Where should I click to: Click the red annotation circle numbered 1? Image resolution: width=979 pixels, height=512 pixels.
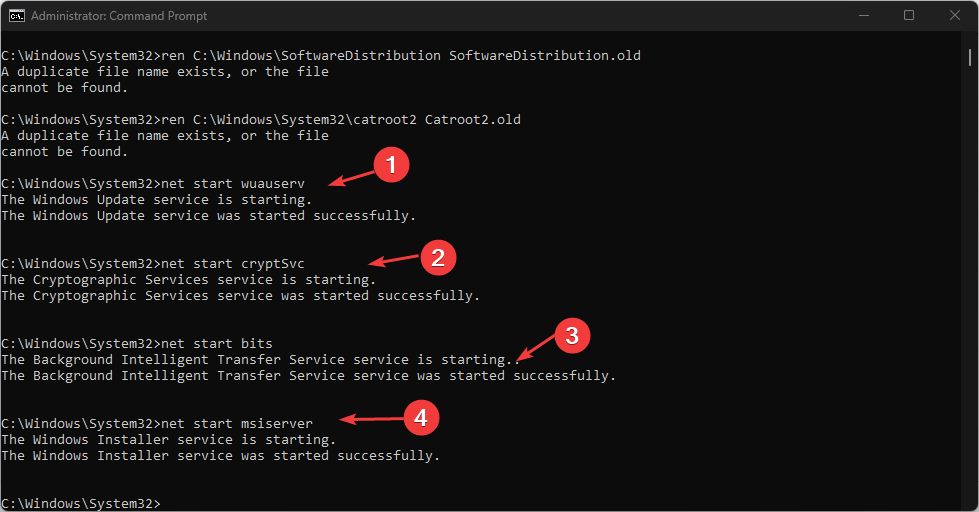(391, 165)
